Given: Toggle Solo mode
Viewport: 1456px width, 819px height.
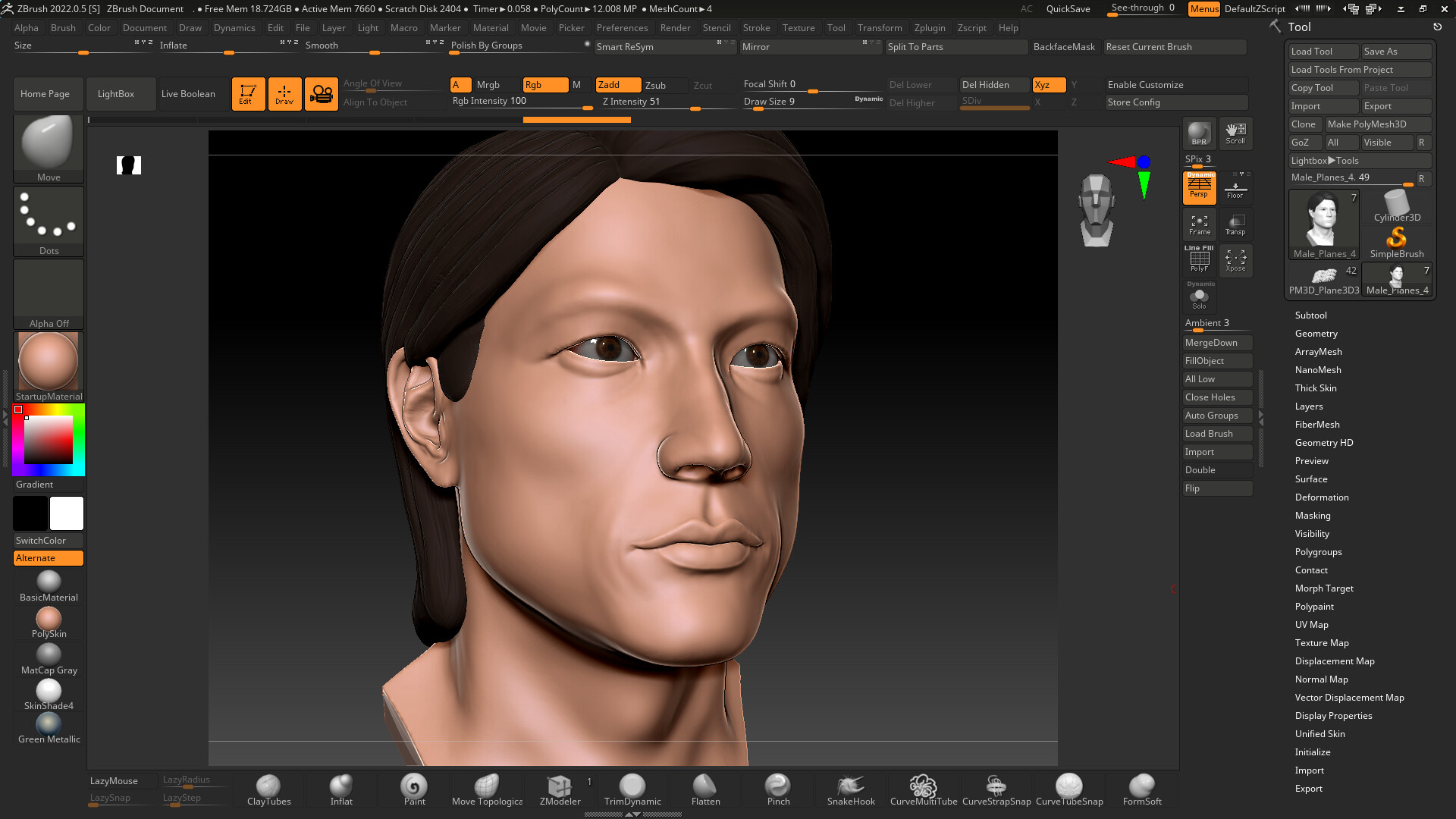Looking at the screenshot, I should tap(1199, 297).
